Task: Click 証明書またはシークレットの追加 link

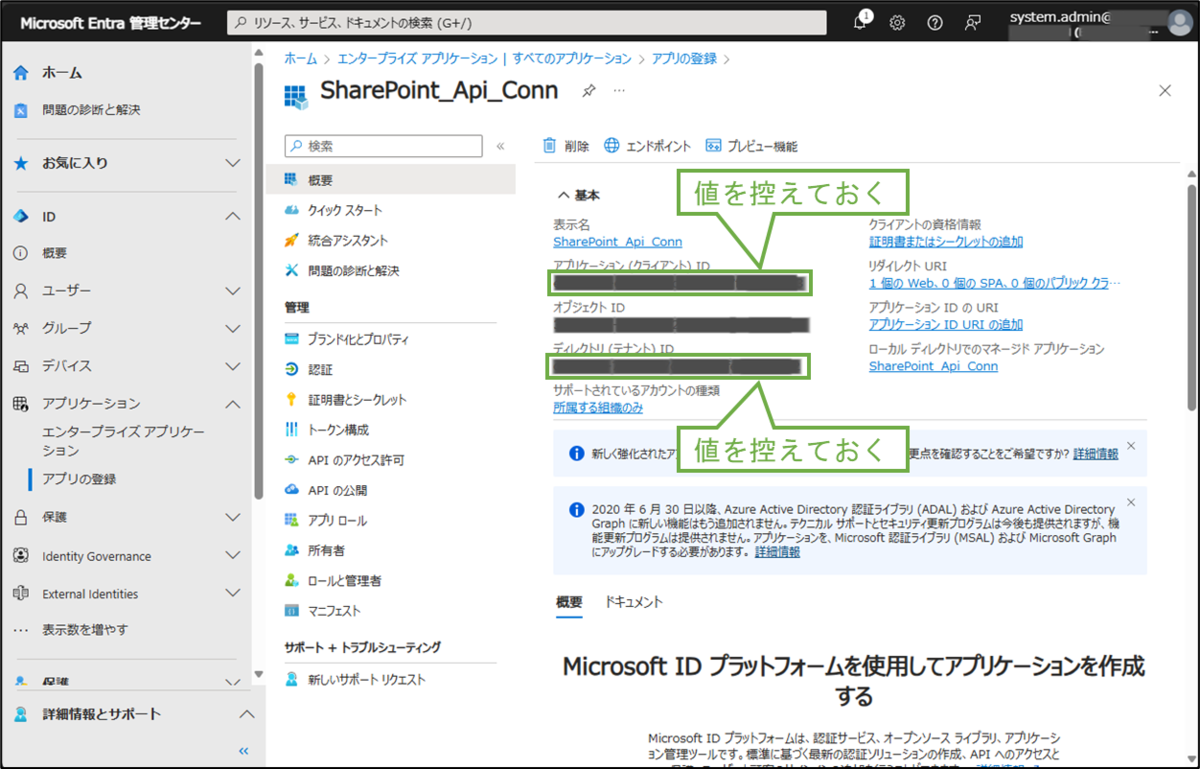Action: (x=945, y=241)
